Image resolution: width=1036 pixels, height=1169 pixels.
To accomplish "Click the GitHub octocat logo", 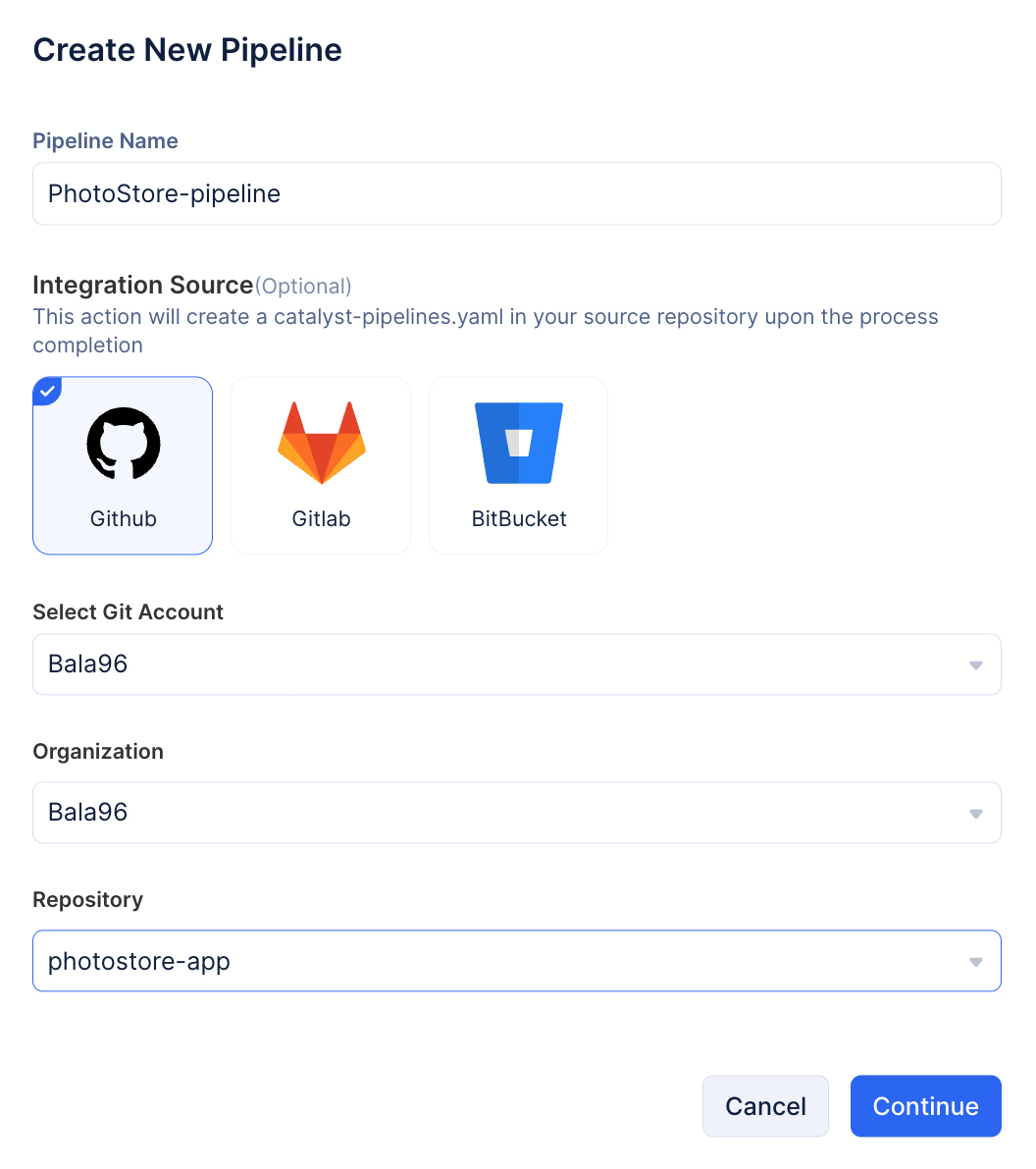I will (124, 444).
